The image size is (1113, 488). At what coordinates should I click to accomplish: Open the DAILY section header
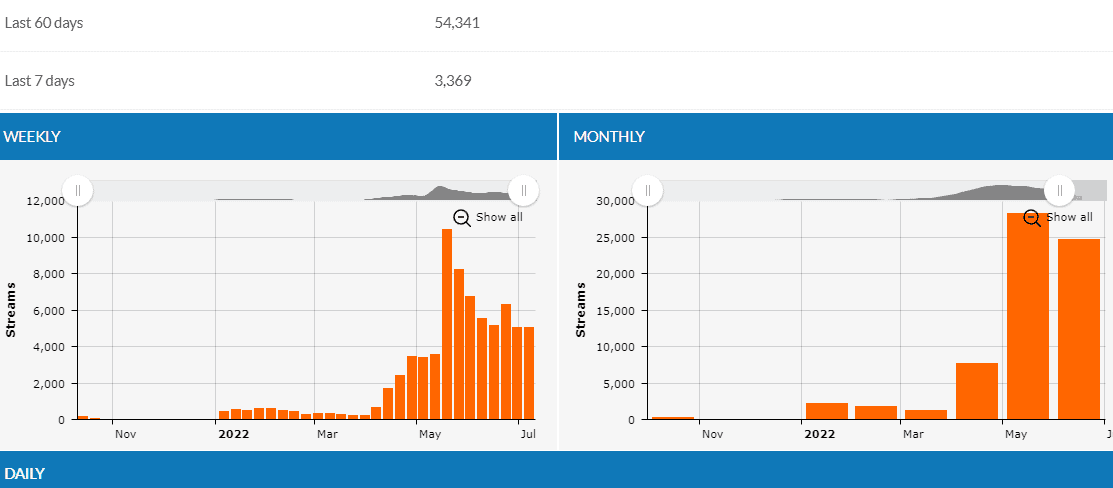[x=556, y=472]
